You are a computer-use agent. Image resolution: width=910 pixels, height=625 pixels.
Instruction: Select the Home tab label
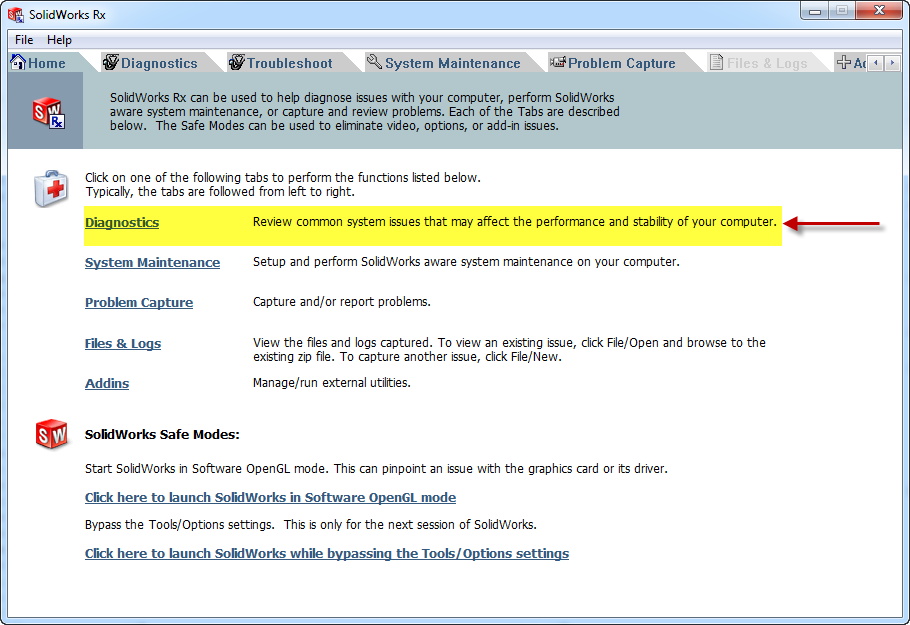pos(46,63)
